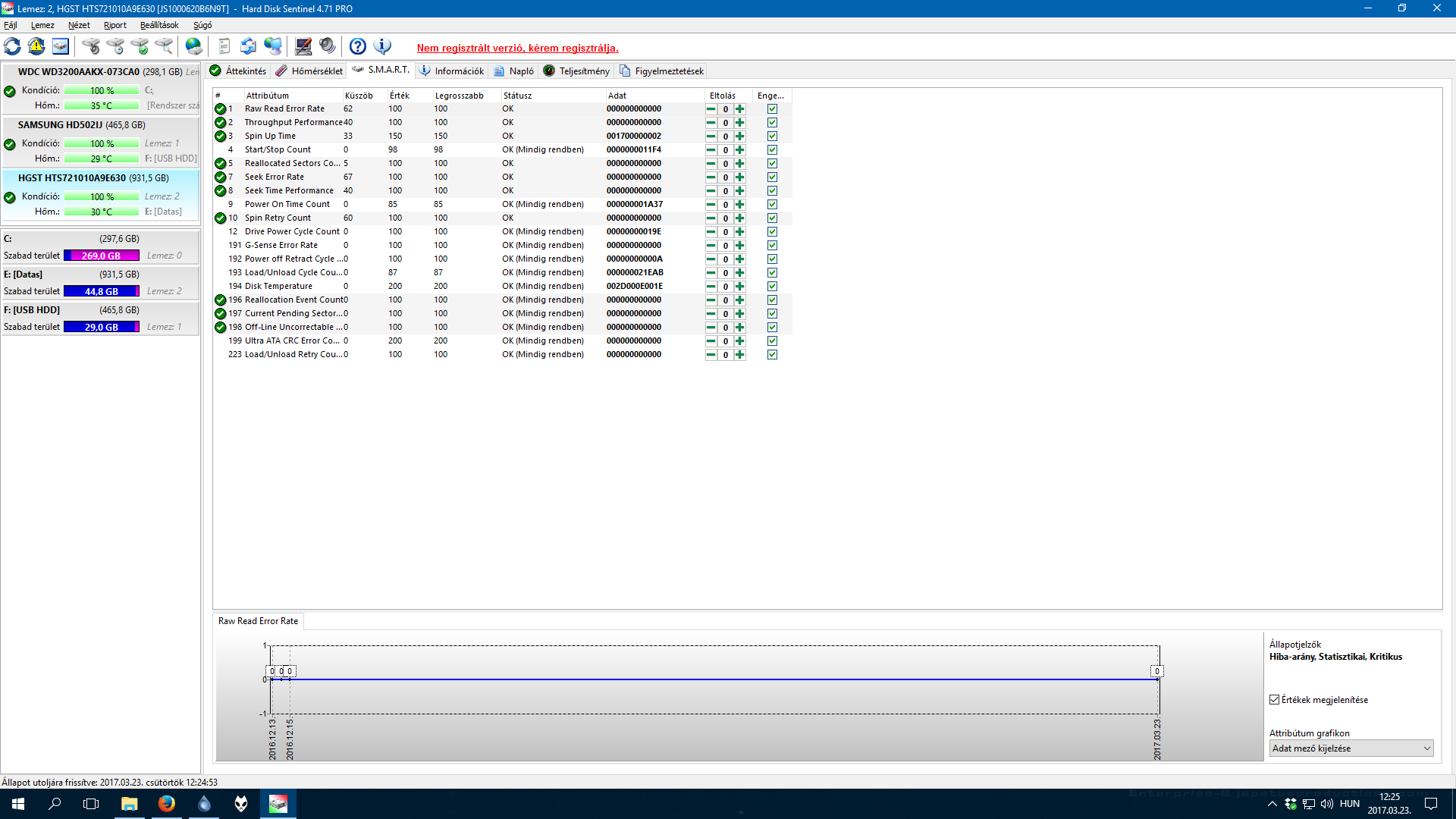Viewport: 1456px width, 819px height.
Task: Click the disk with speaker noise test icon
Action: [x=91, y=47]
